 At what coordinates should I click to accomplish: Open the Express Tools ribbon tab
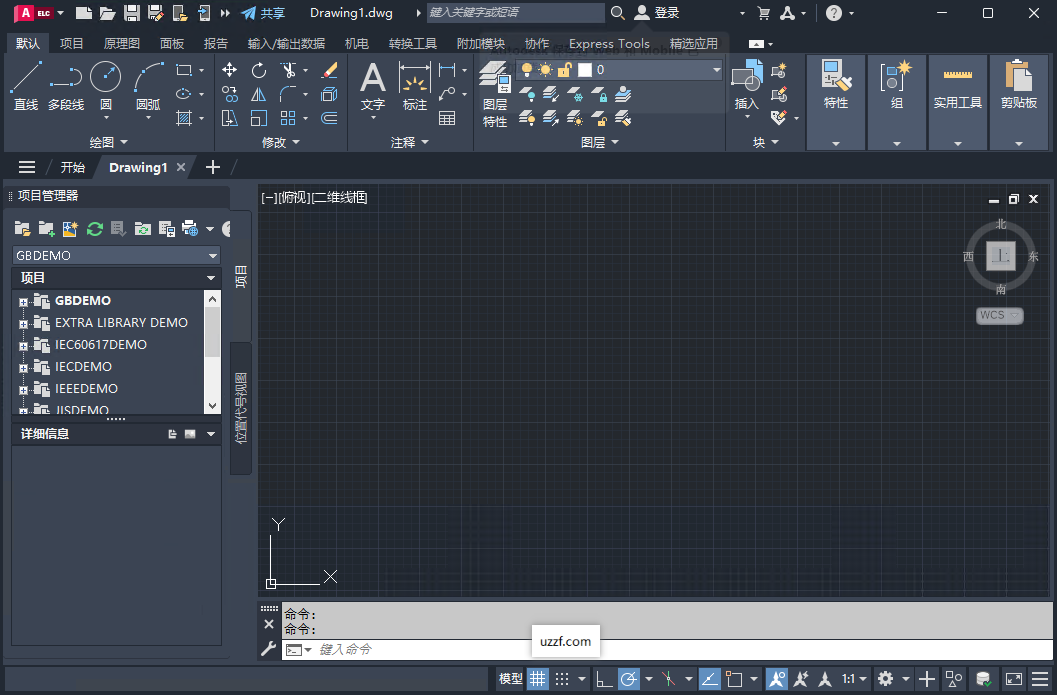click(x=609, y=43)
